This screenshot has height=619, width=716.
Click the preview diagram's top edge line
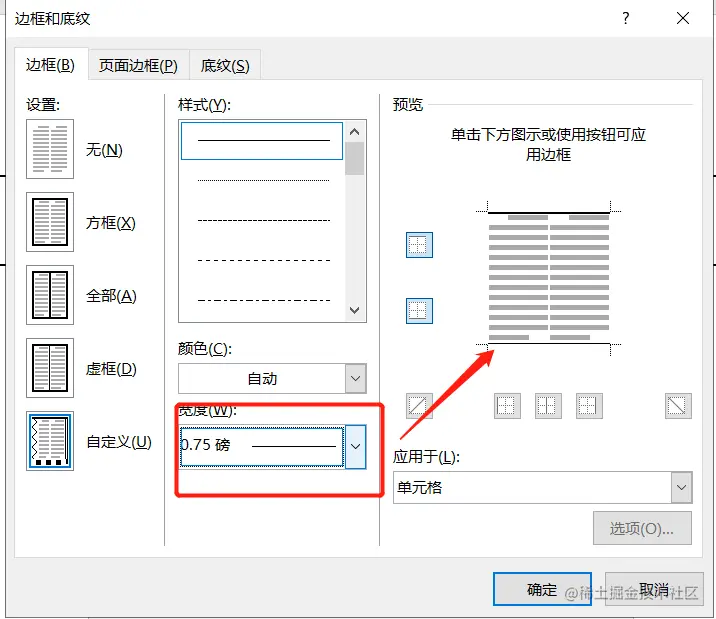click(549, 213)
